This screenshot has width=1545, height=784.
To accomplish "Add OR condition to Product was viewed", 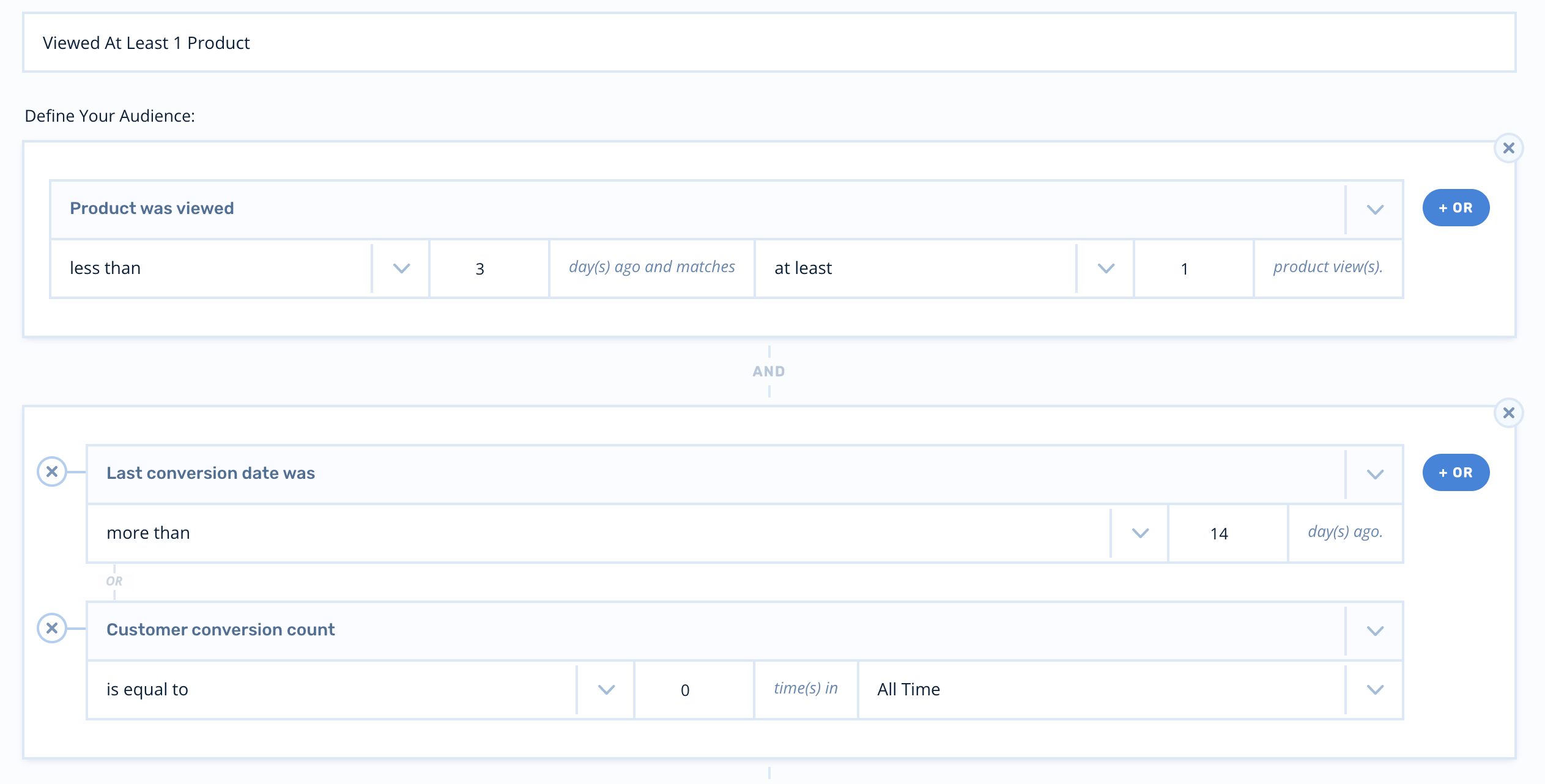I will 1456,208.
